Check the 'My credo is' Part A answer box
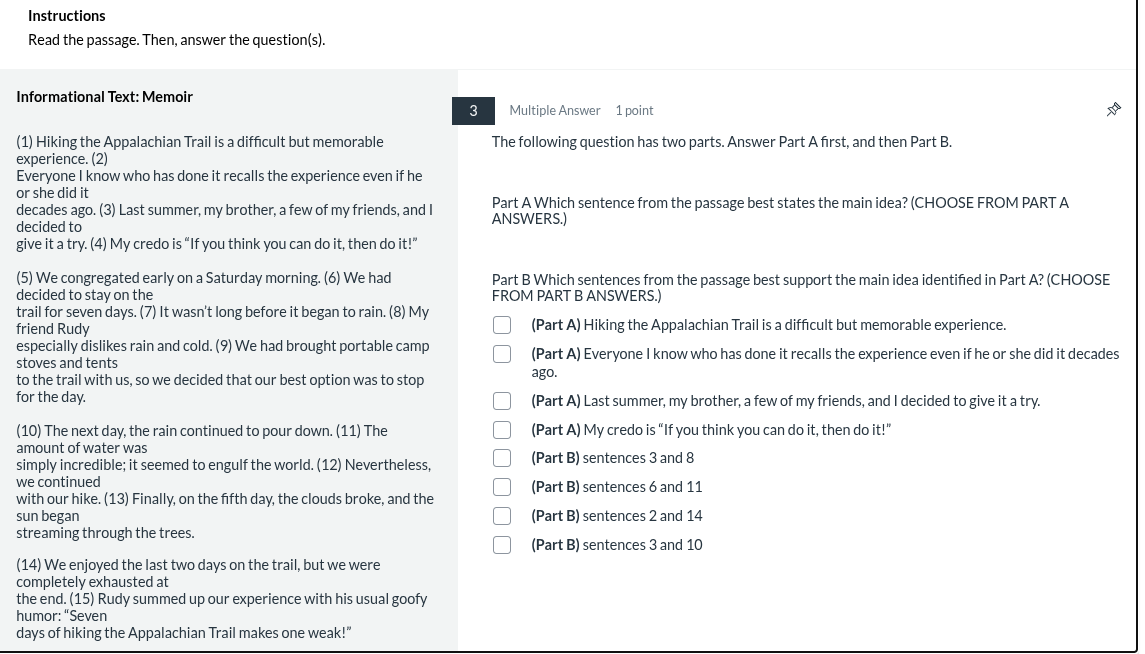Screen dimensions: 1145x654 [502, 430]
